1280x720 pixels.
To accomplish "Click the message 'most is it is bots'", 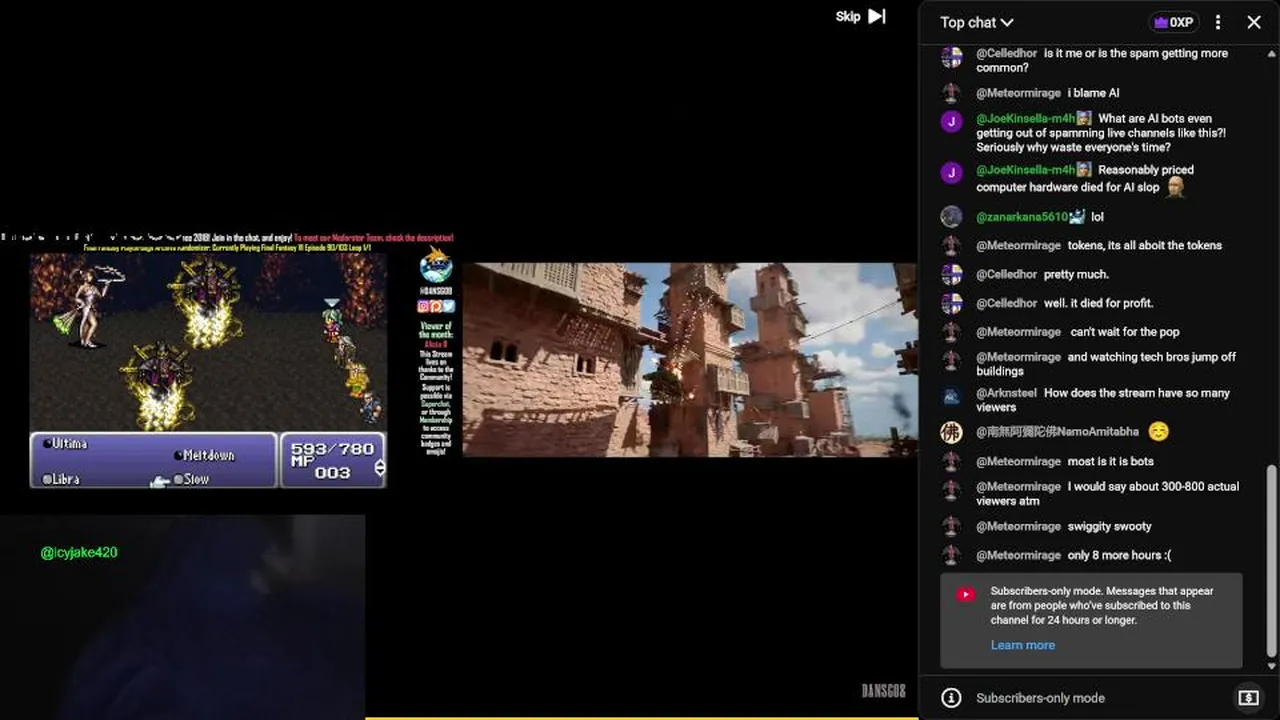I will click(1110, 461).
